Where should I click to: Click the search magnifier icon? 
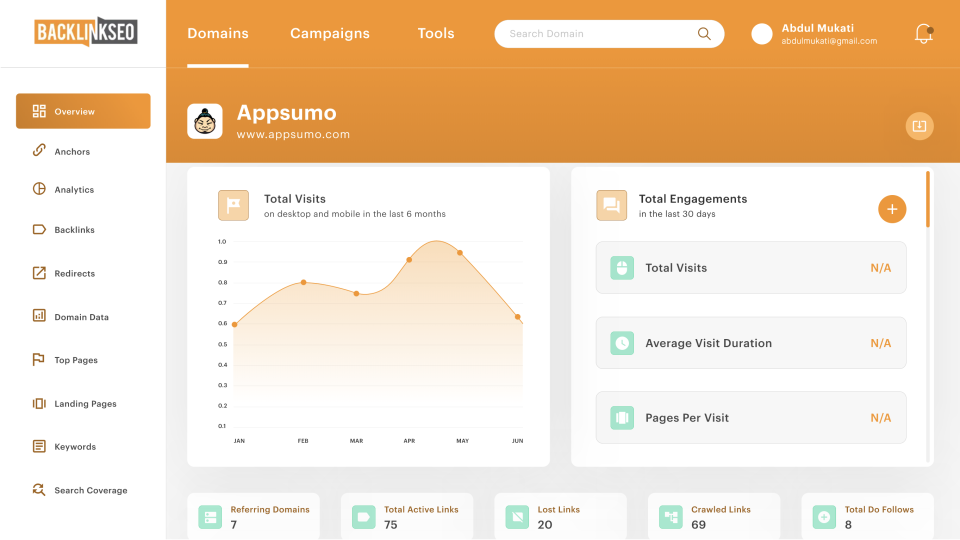pos(704,34)
